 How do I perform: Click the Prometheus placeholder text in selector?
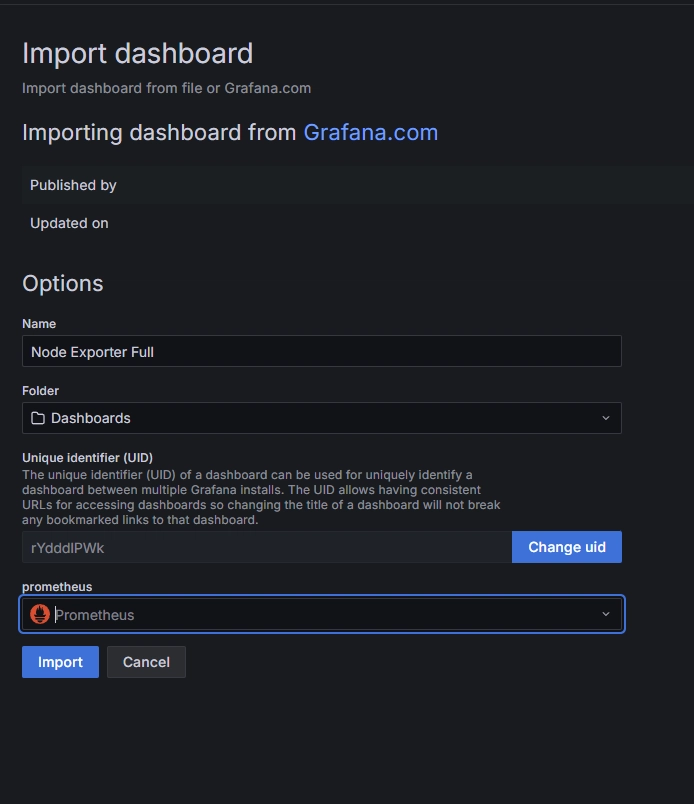(x=94, y=615)
